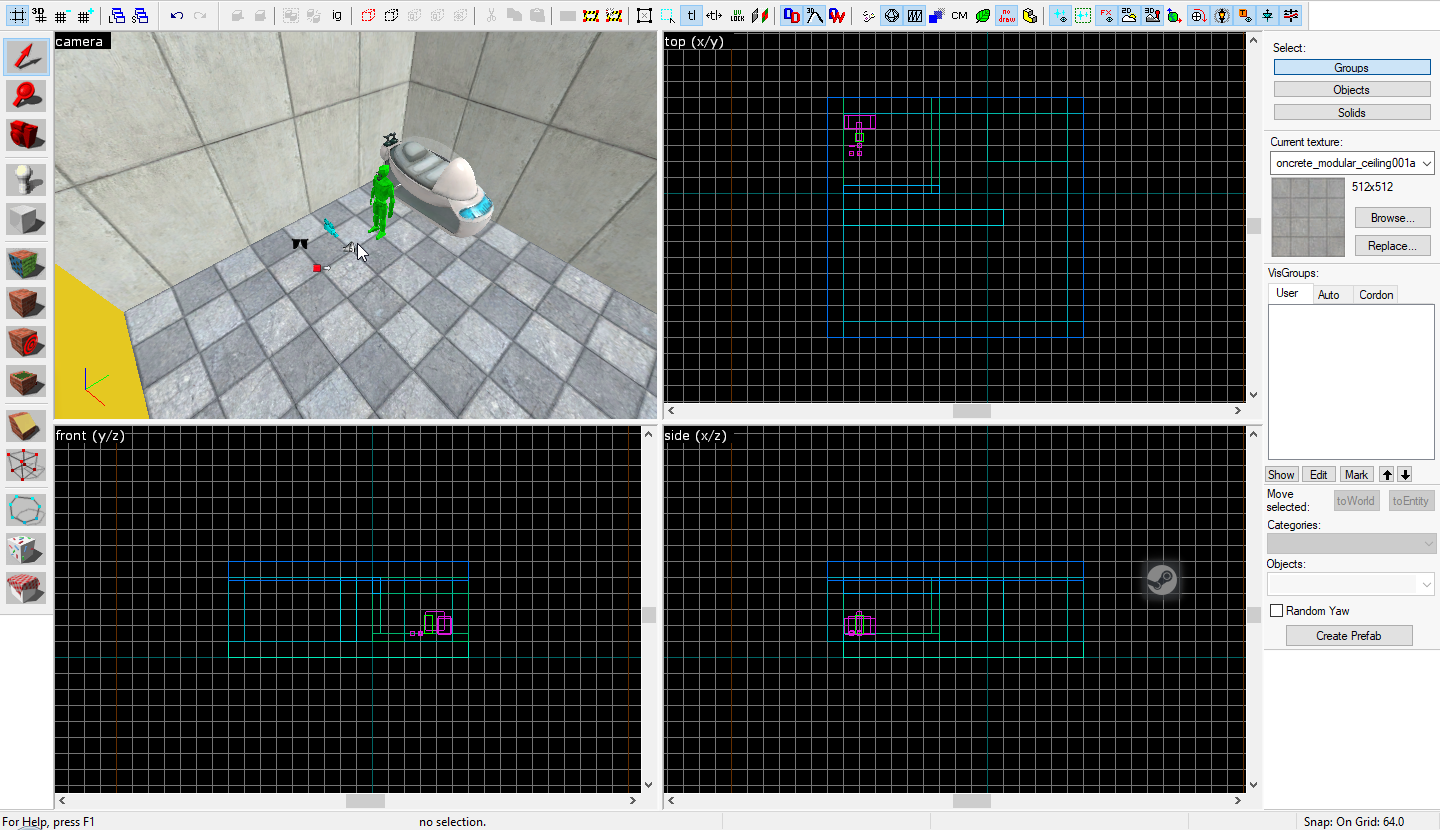Screen dimensions: 1440x830
Task: Activate the Camera tool
Action: click(27, 134)
